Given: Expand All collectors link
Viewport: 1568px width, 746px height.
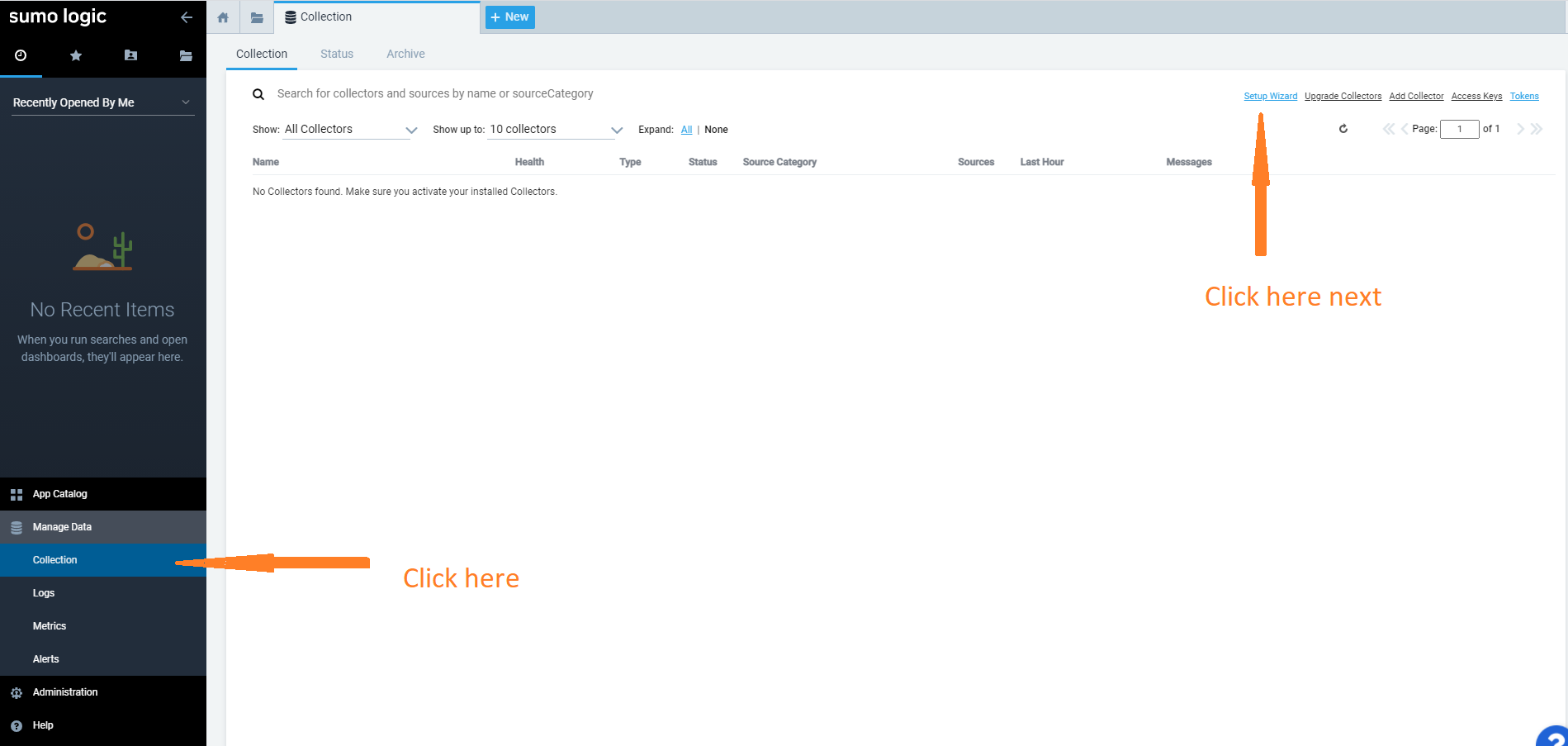Looking at the screenshot, I should tap(686, 130).
